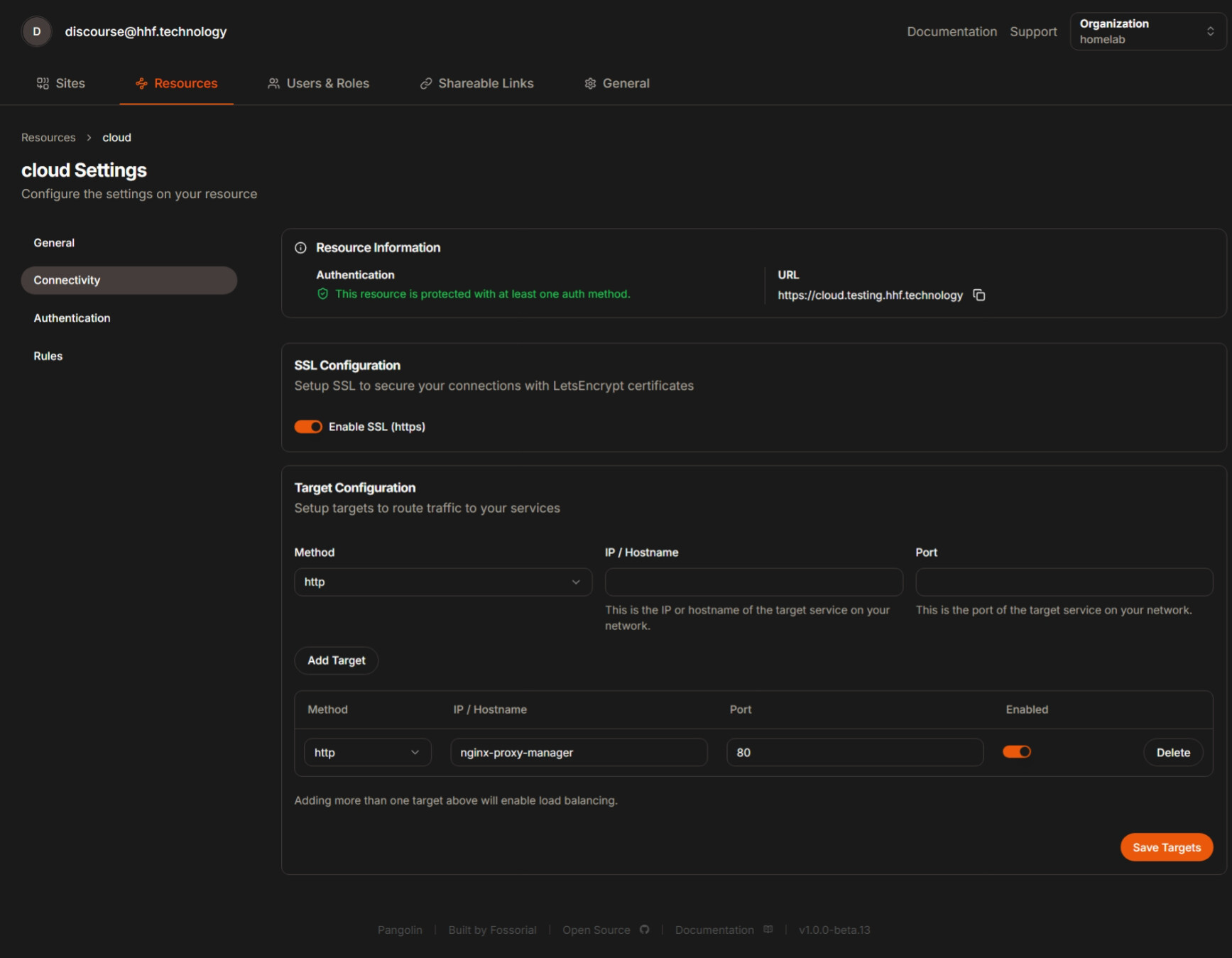This screenshot has width=1232, height=958.
Task: Click the cloud breadcrumb item
Action: click(x=116, y=138)
